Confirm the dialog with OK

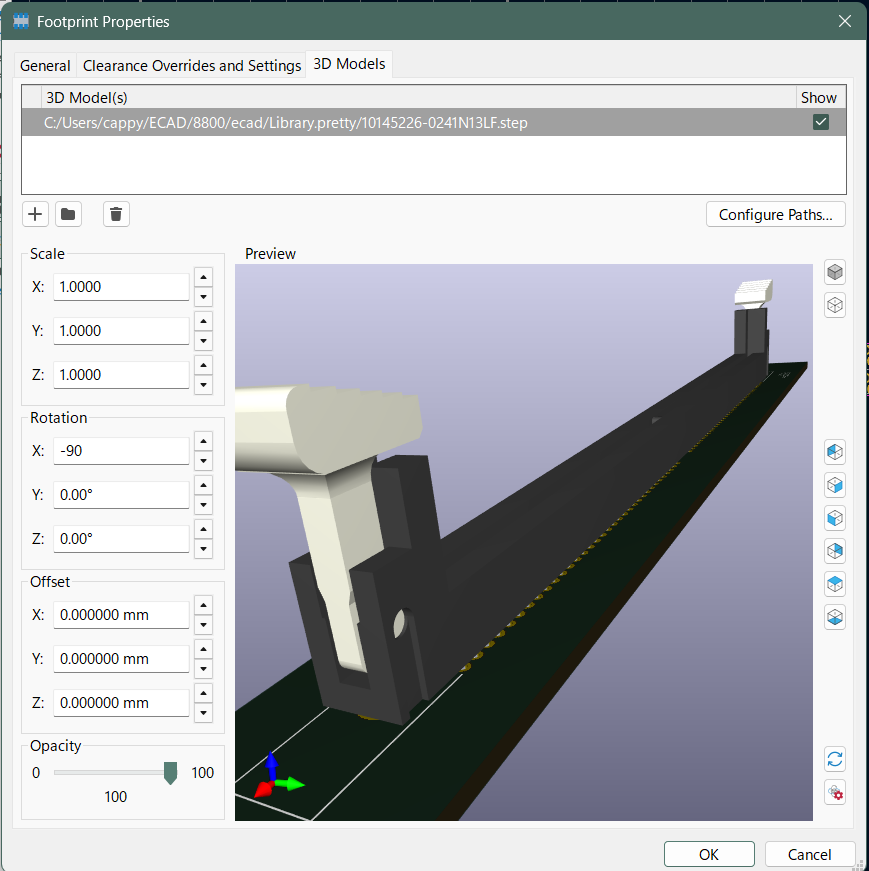(708, 854)
